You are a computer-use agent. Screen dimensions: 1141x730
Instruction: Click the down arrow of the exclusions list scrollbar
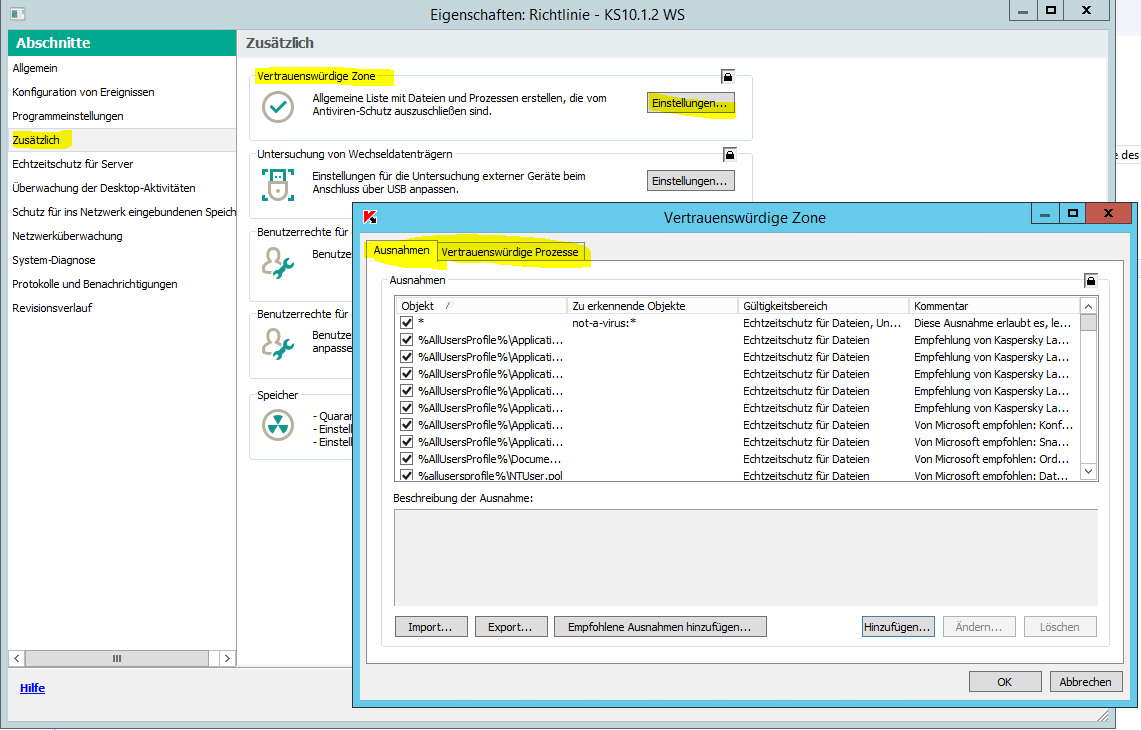(x=1089, y=472)
